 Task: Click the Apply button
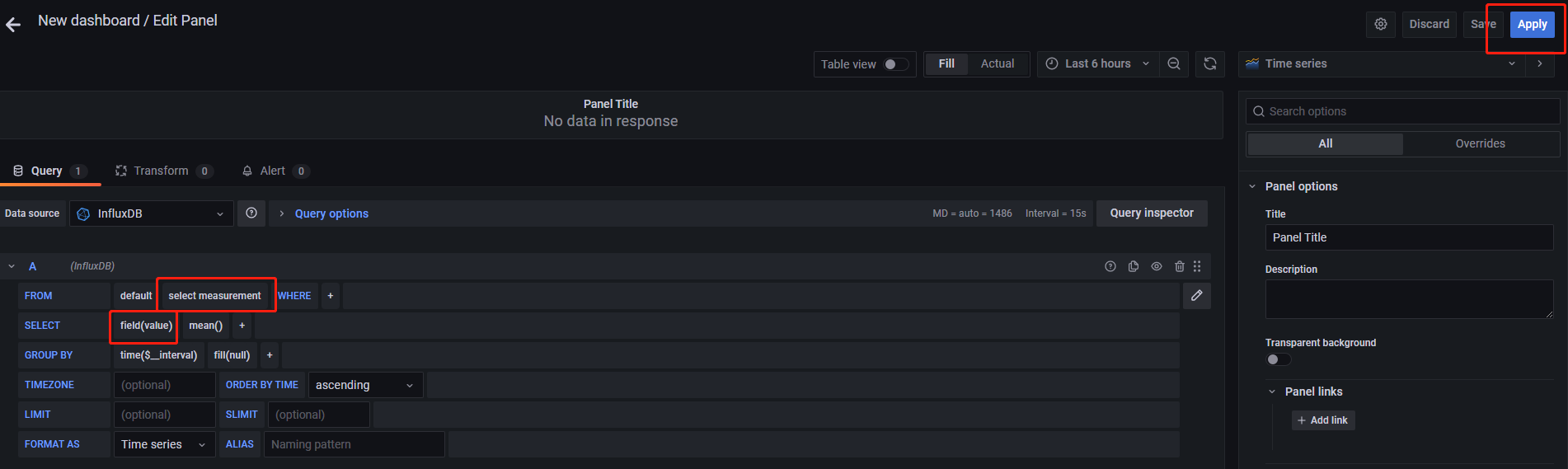1532,25
